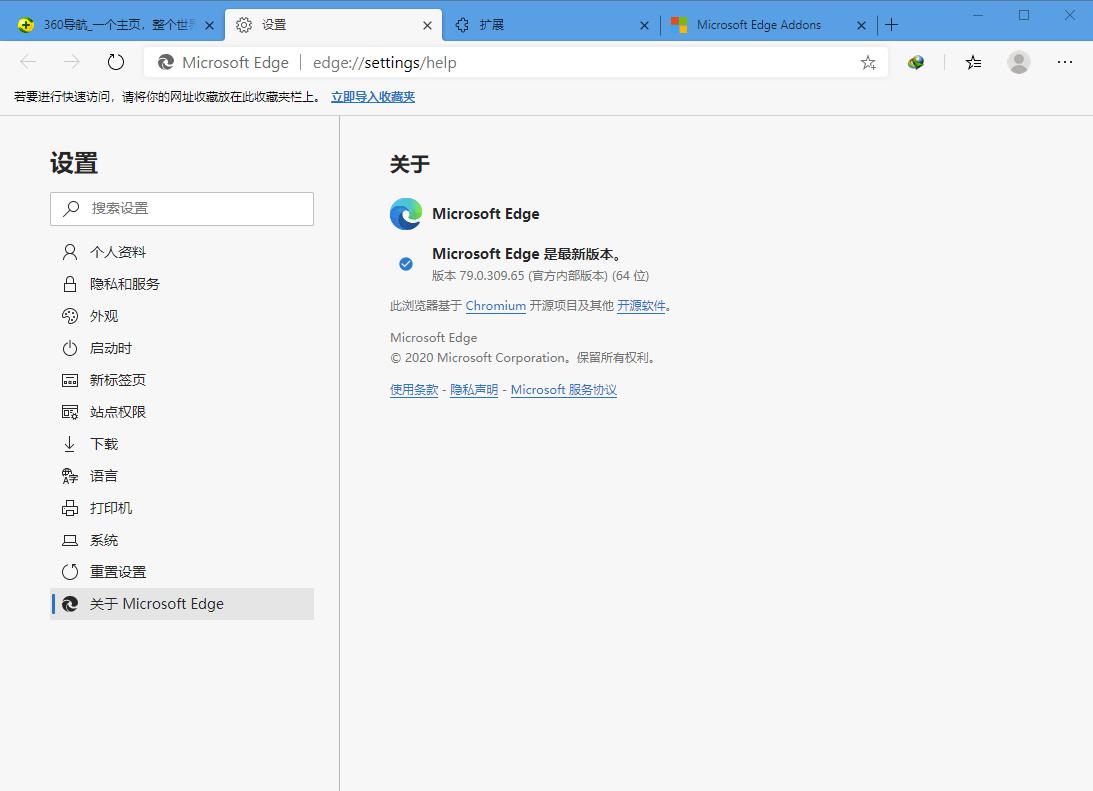This screenshot has height=791, width=1093.
Task: Open 个人资料 settings section
Action: pos(182,252)
